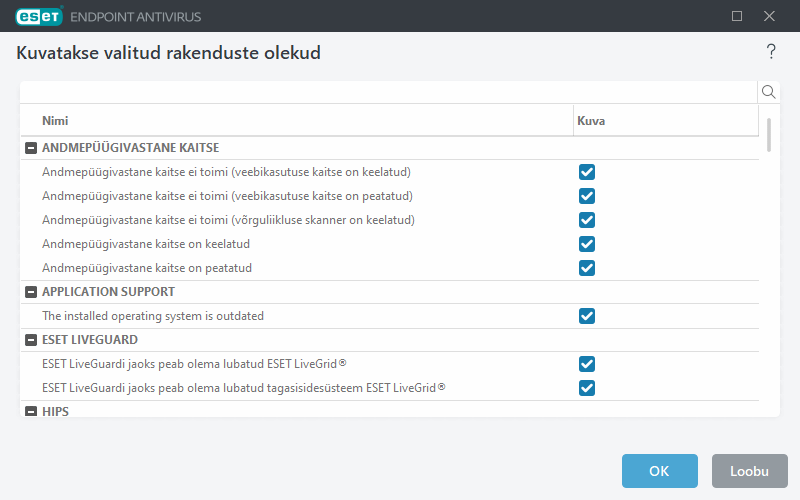The height and width of the screenshot is (500, 800).
Task: Close the dialog with the X icon
Action: pos(769,16)
